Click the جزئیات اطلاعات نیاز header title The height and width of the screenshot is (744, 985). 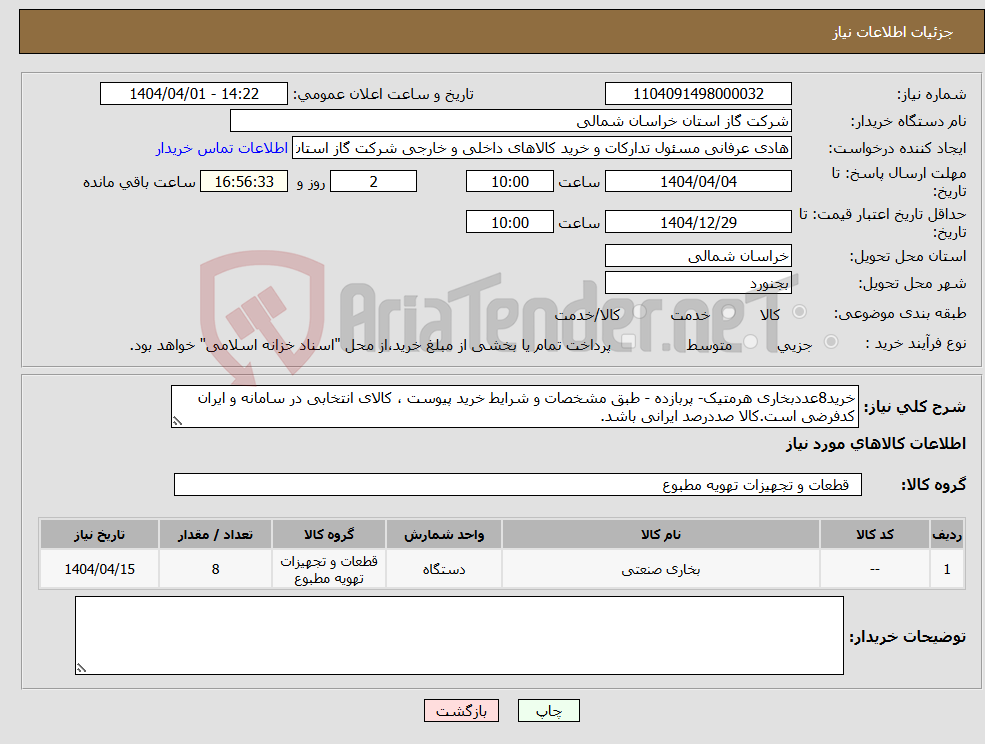[x=892, y=32]
